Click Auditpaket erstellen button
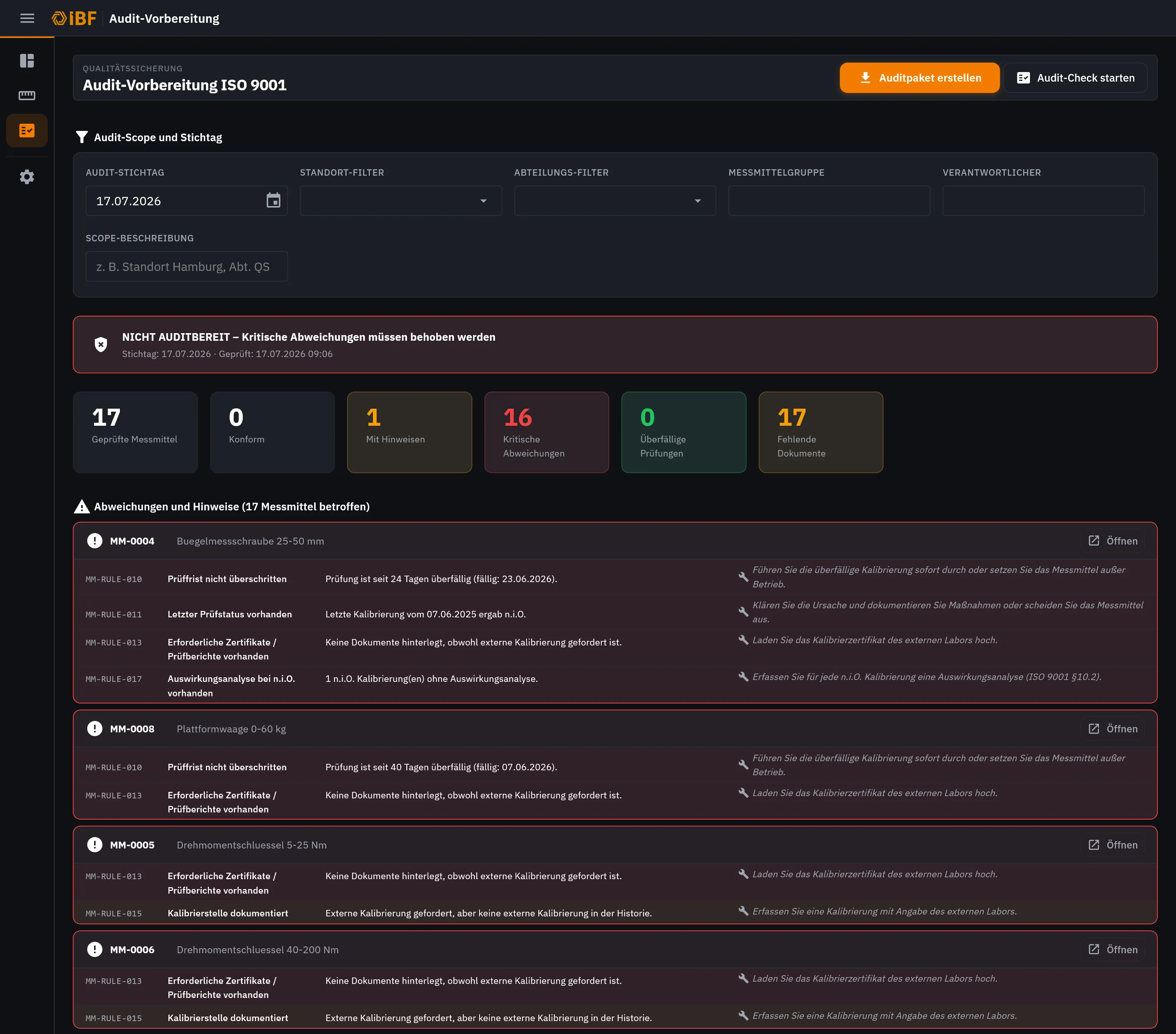 tap(920, 78)
